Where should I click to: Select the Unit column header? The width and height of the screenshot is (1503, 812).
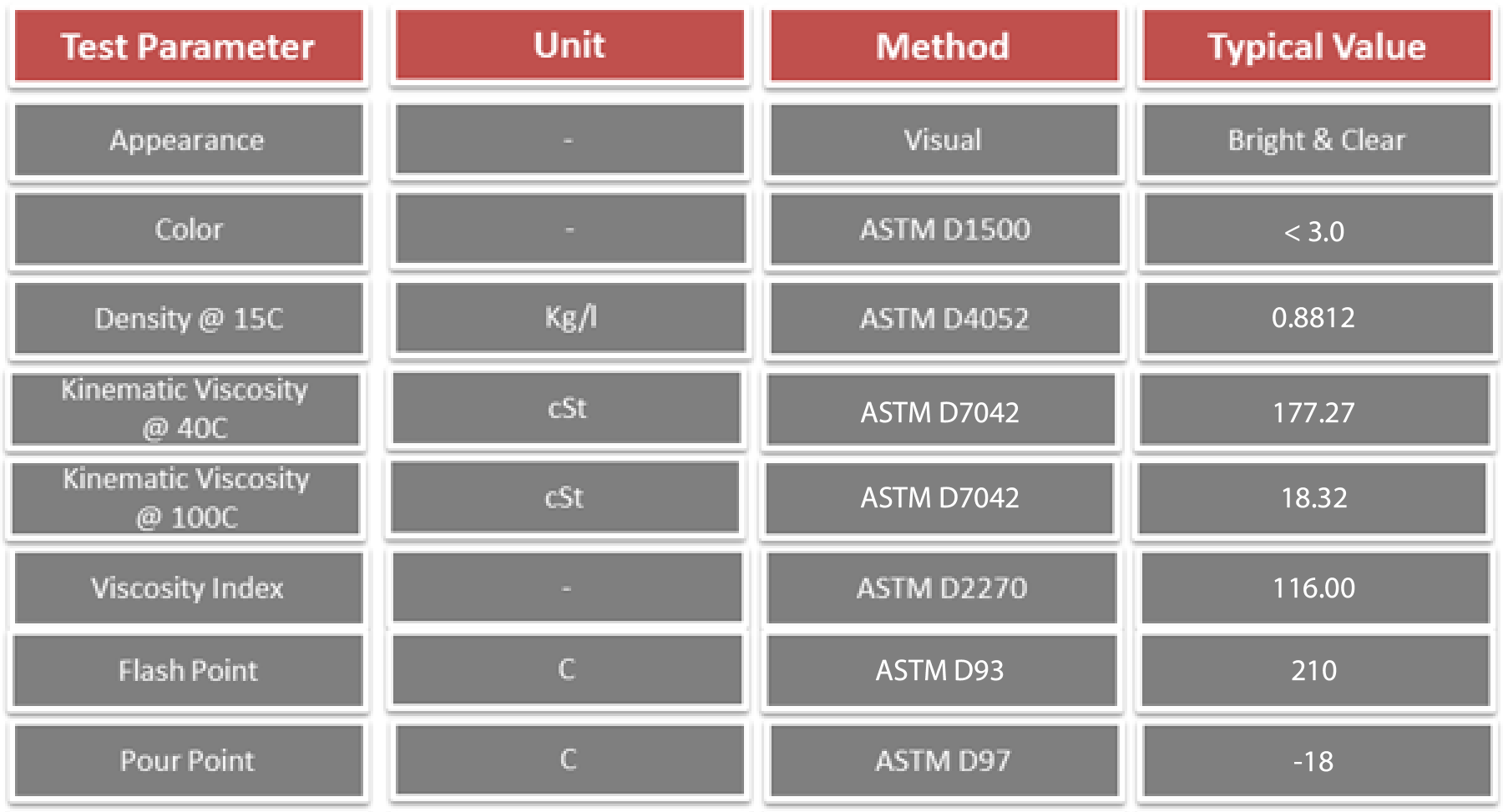tap(569, 45)
